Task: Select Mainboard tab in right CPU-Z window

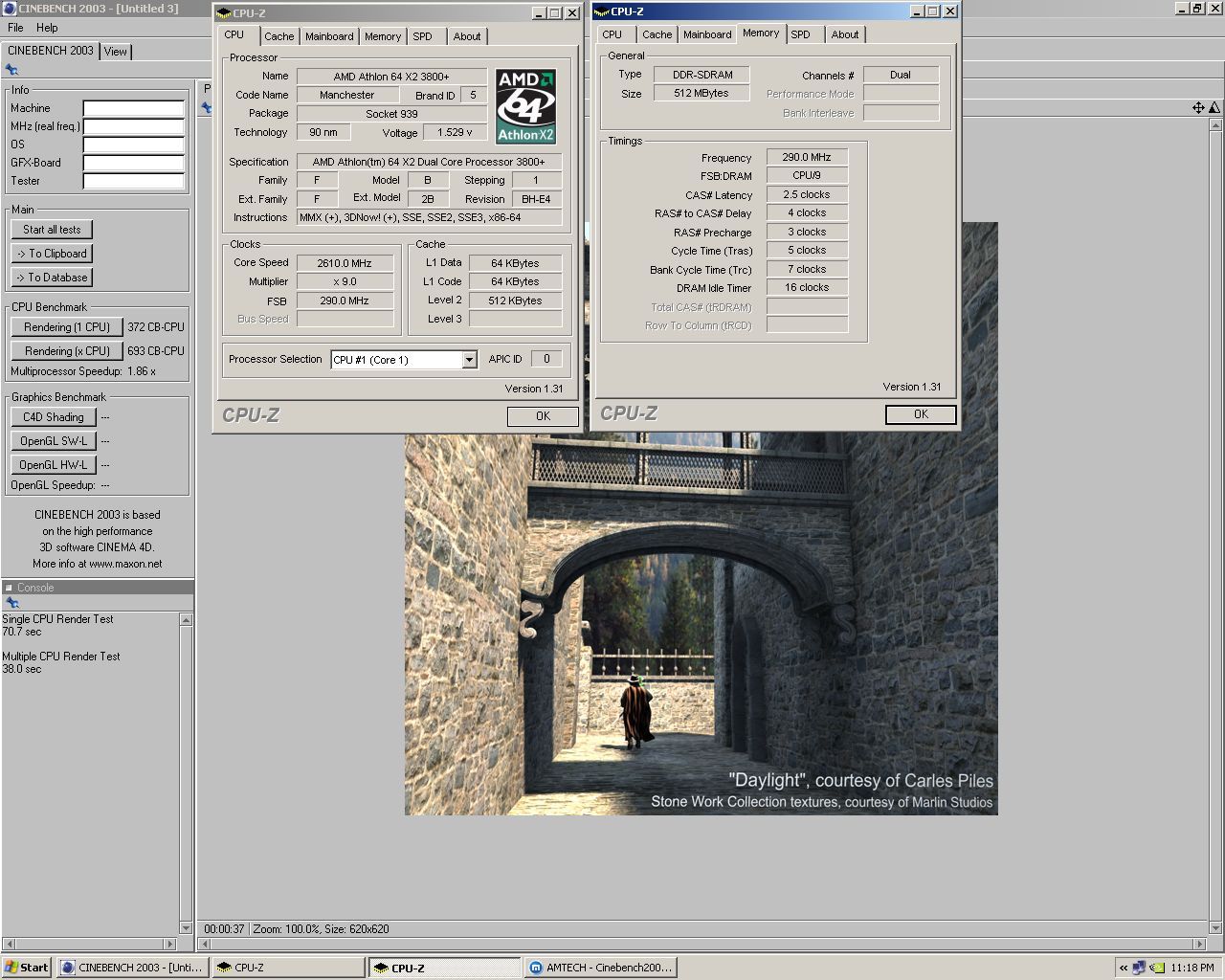Action: click(707, 34)
